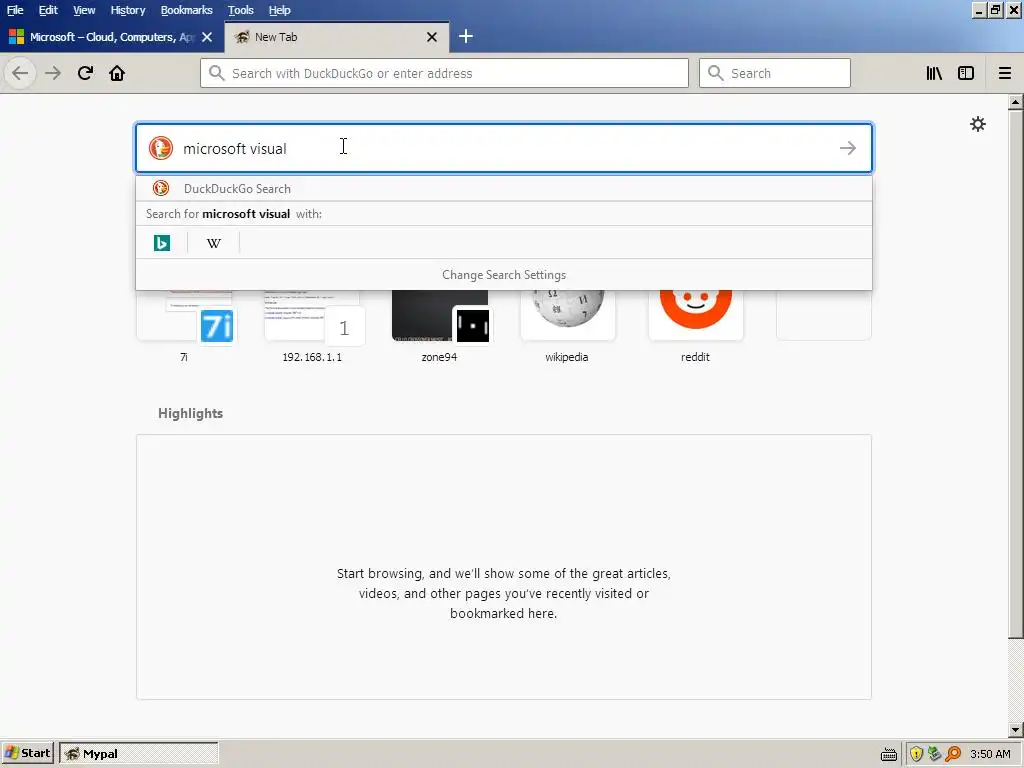Screen dimensions: 1024x768
Task: Open the Library bookmarks icon
Action: point(934,73)
